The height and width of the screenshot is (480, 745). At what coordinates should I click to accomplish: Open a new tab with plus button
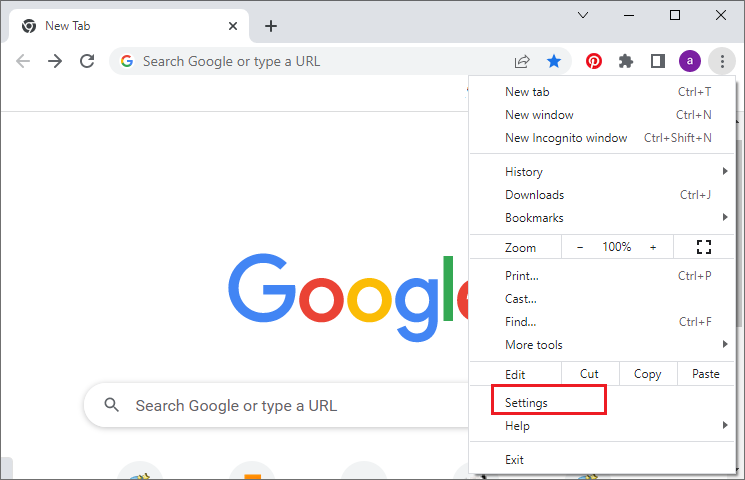click(x=271, y=26)
